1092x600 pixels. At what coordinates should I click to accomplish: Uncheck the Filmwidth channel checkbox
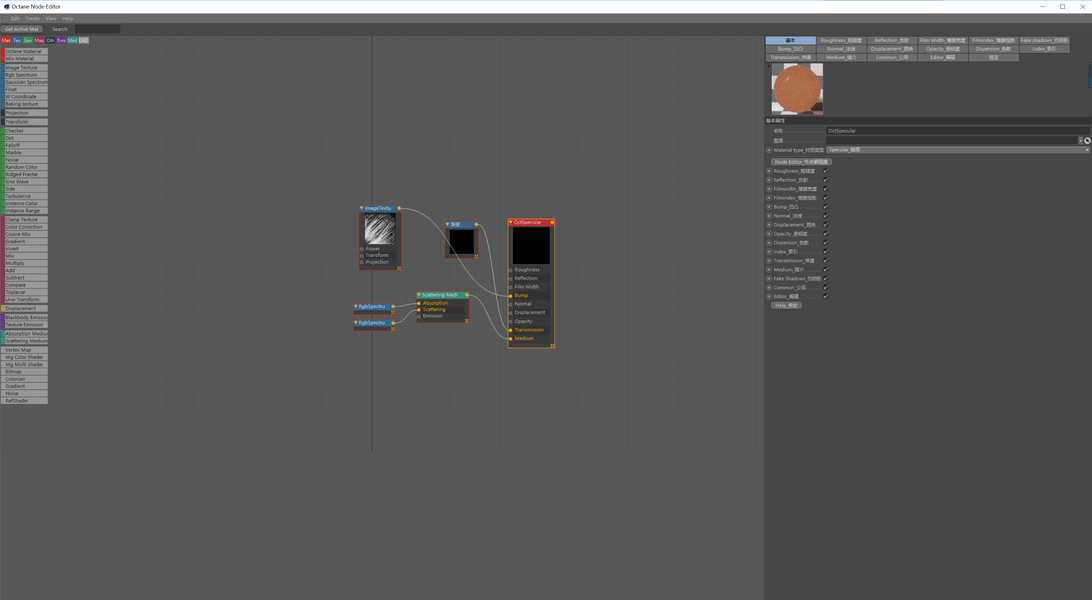tap(826, 189)
